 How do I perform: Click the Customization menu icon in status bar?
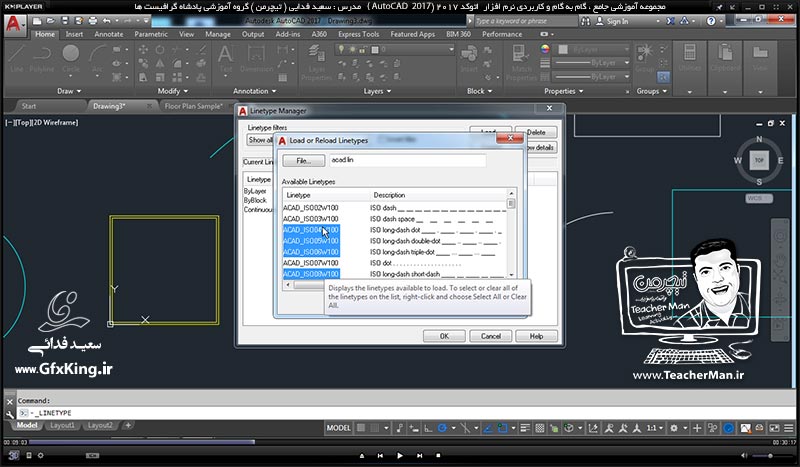click(x=789, y=428)
